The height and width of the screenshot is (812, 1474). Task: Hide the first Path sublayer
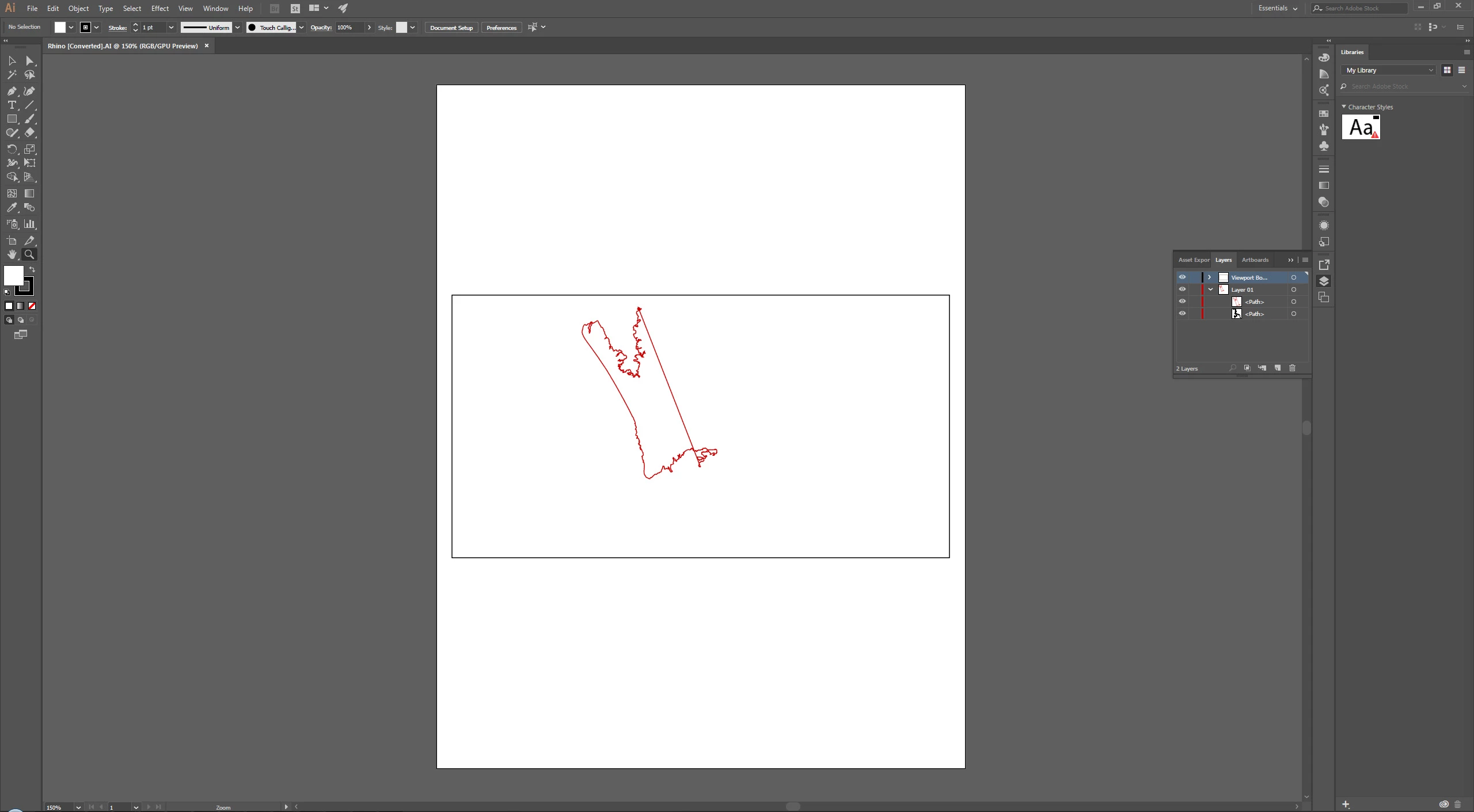click(1182, 302)
